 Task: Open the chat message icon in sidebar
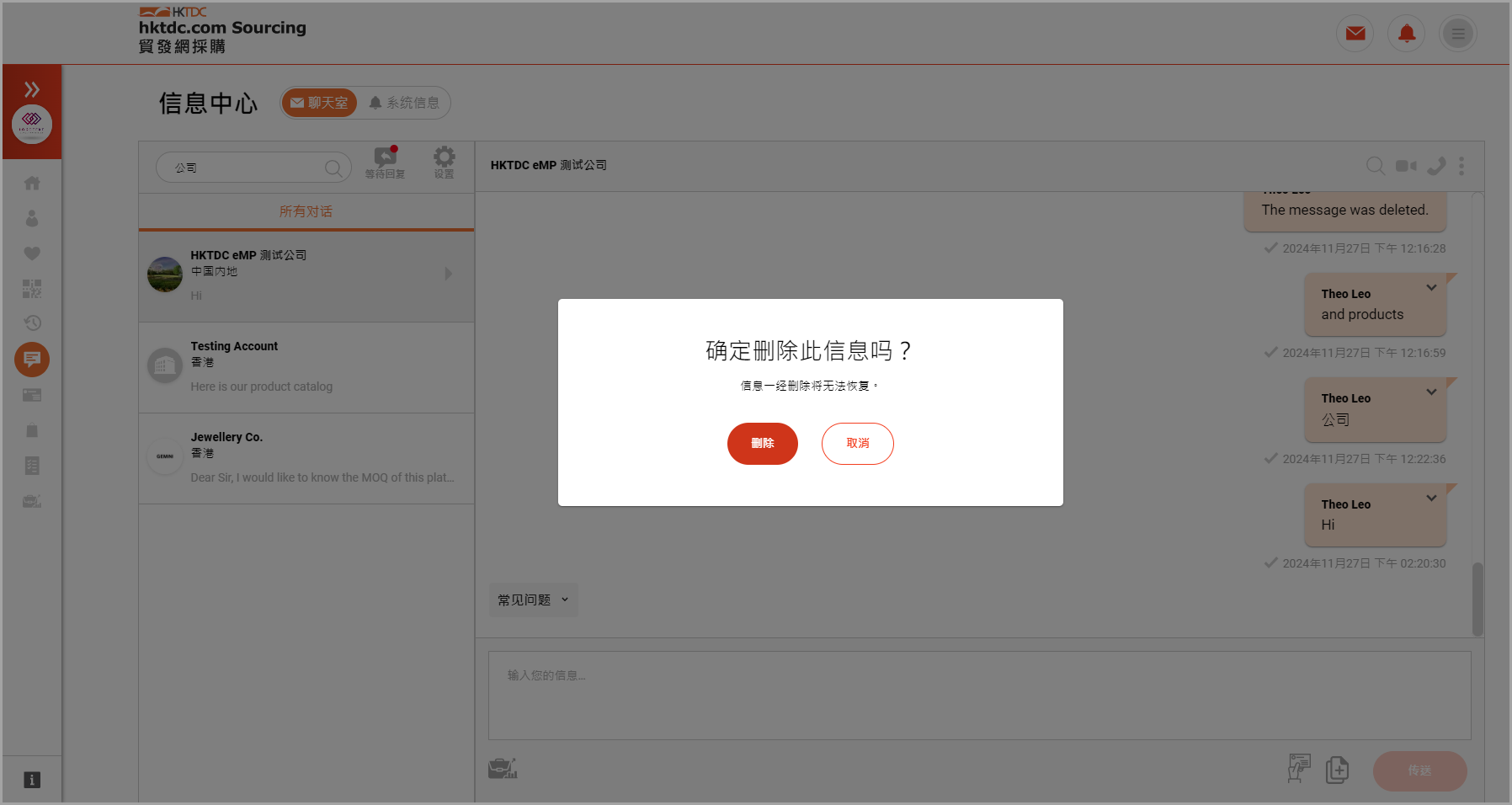tap(32, 360)
